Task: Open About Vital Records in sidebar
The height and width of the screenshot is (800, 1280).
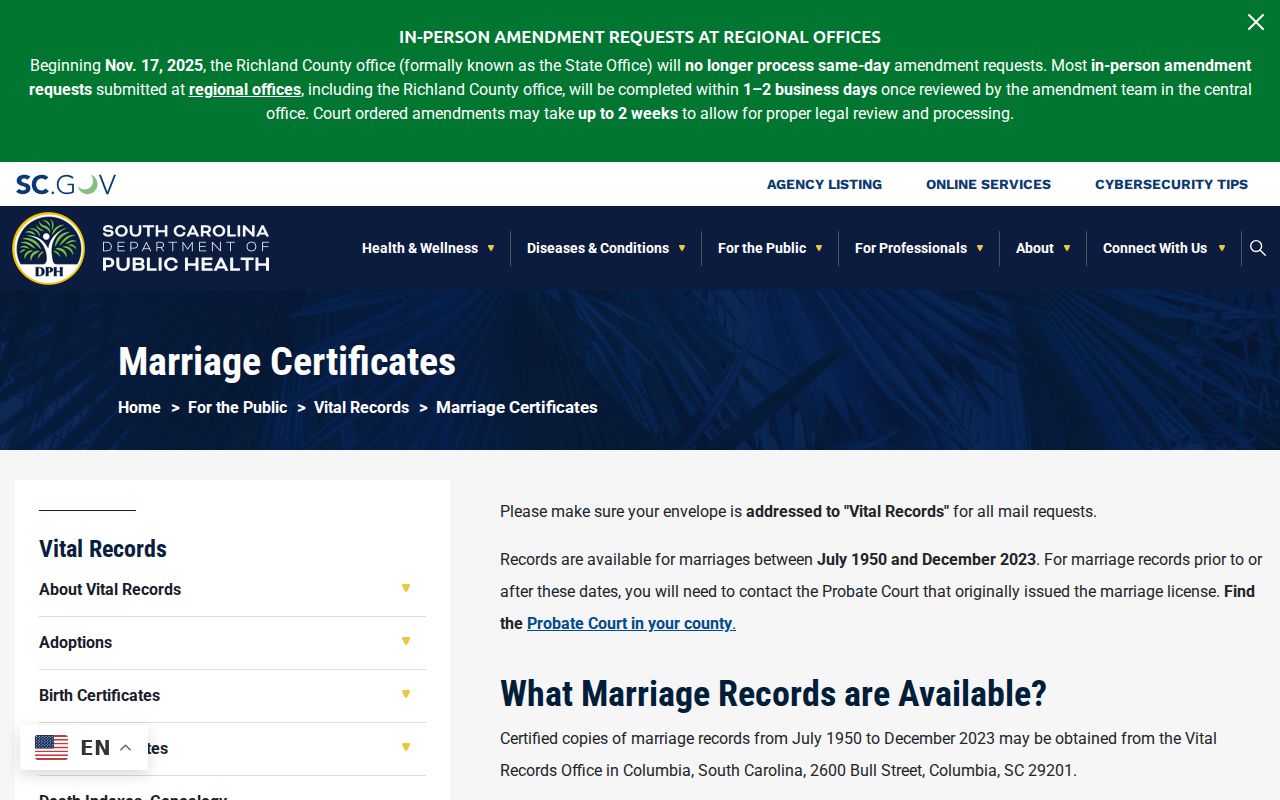Action: [x=110, y=589]
